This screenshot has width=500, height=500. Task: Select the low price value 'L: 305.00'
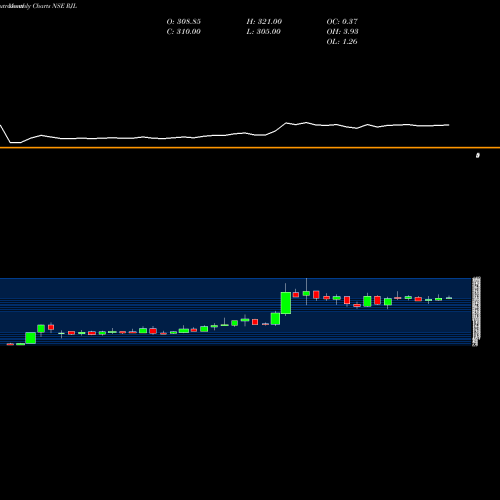264,32
